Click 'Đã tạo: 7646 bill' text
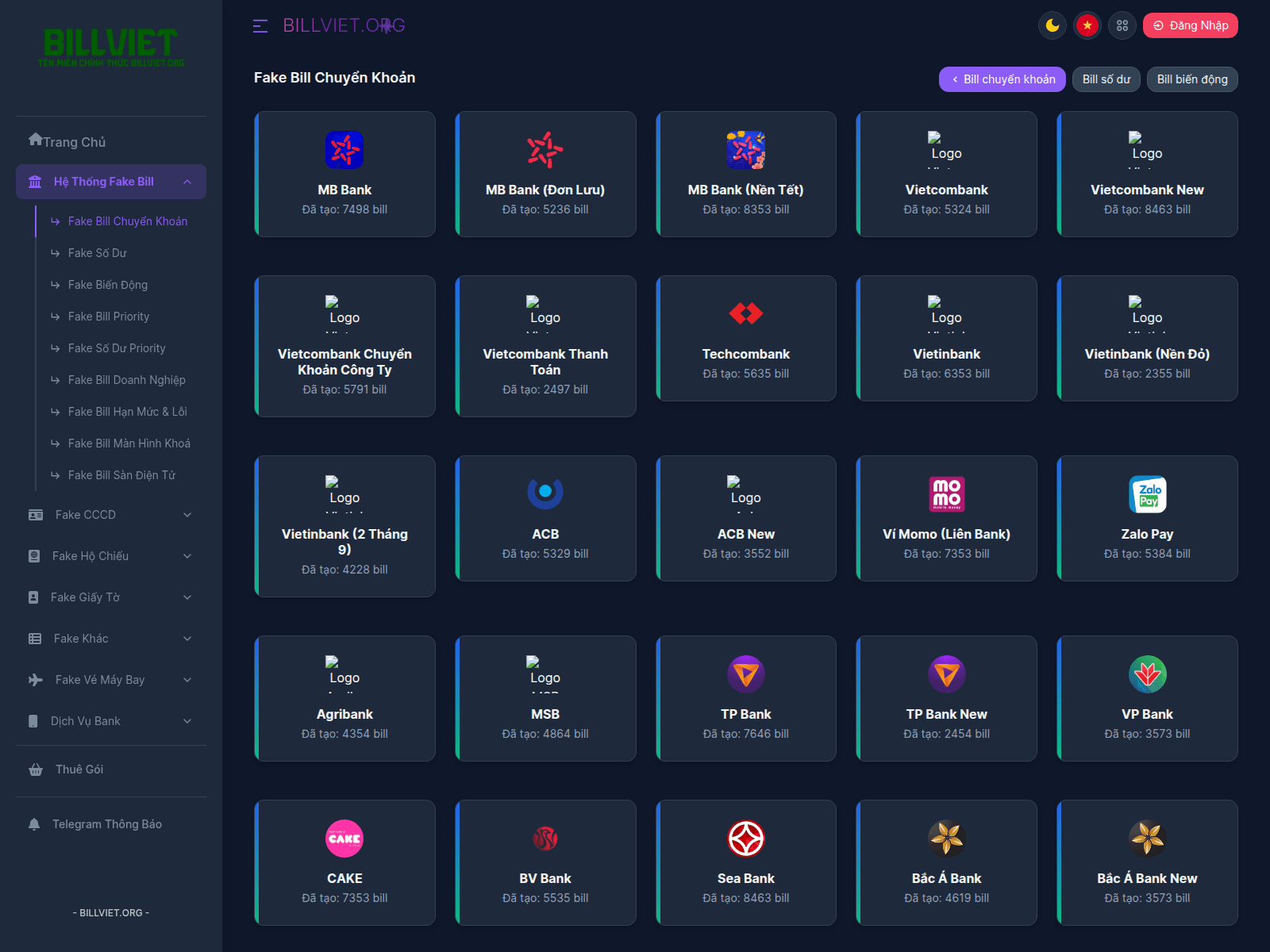This screenshot has width=1270, height=952. [746, 734]
